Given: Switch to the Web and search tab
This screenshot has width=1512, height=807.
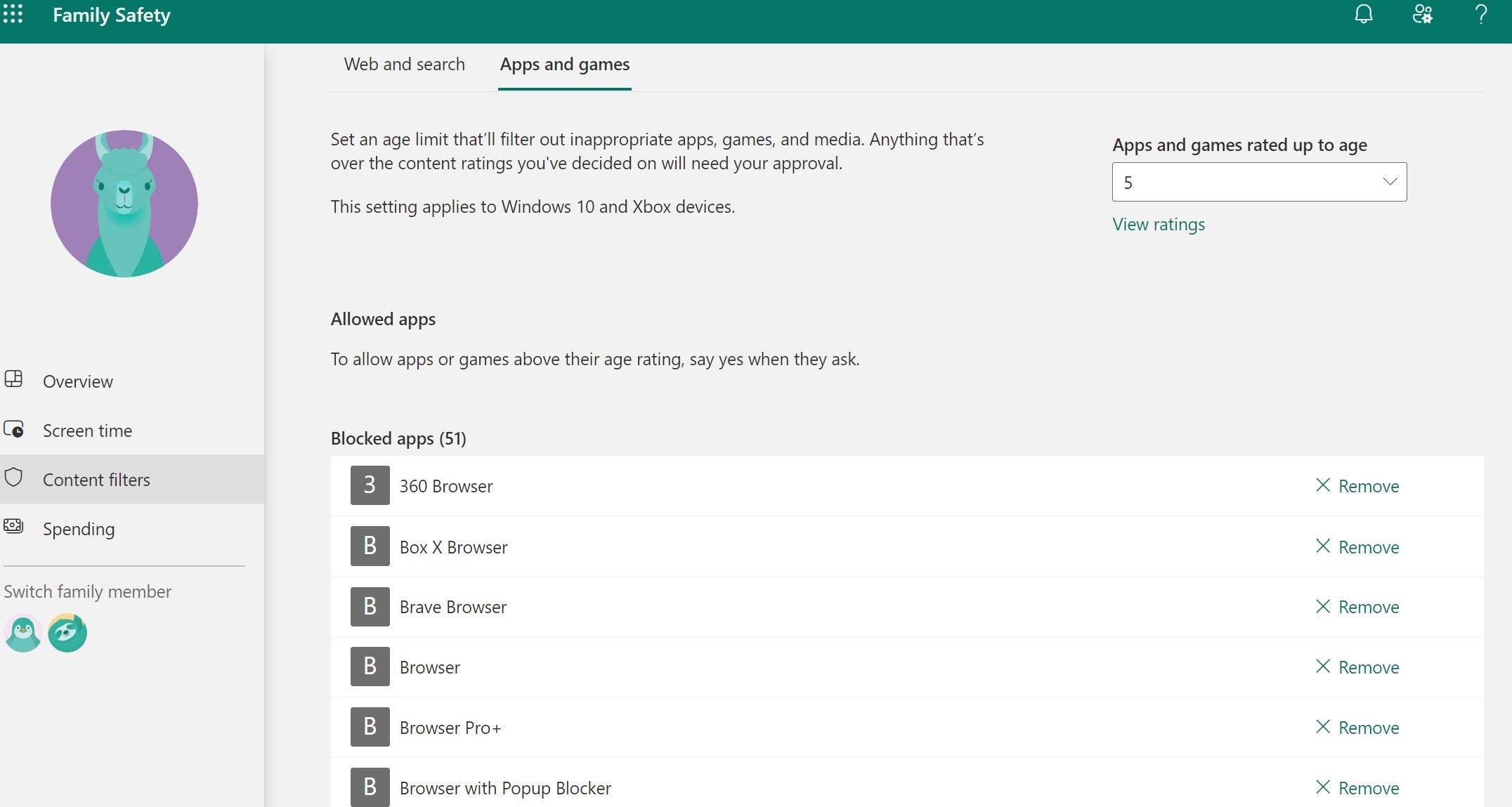Looking at the screenshot, I should tap(405, 64).
